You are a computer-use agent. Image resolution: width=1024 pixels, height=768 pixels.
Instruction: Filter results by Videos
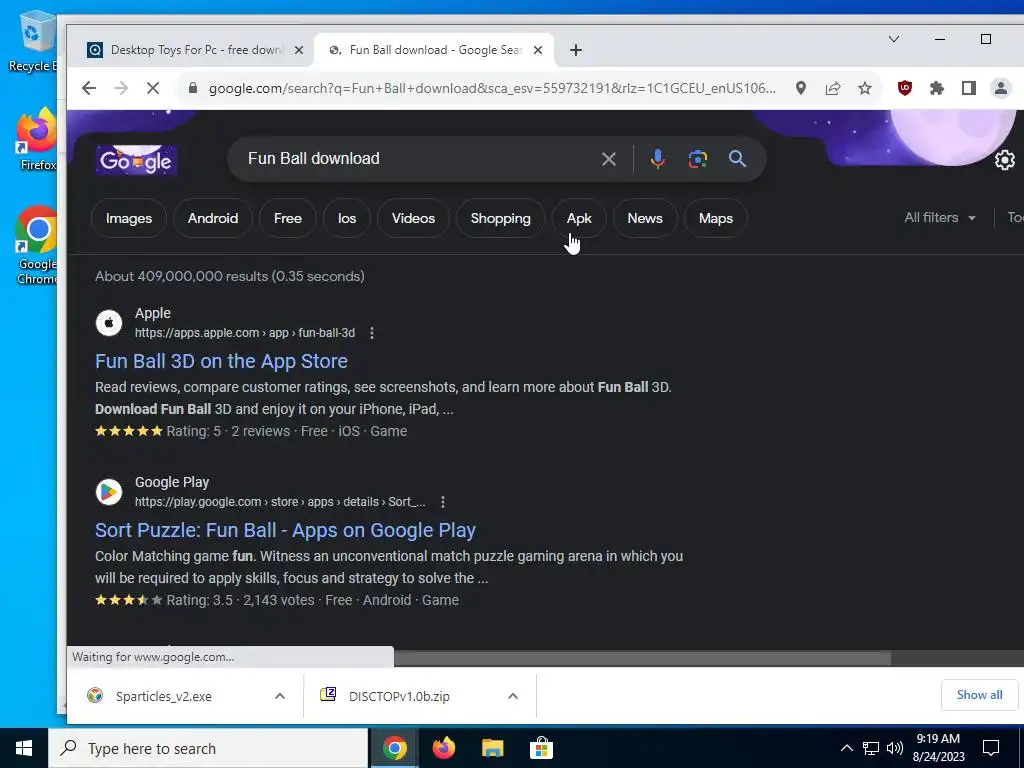click(413, 218)
